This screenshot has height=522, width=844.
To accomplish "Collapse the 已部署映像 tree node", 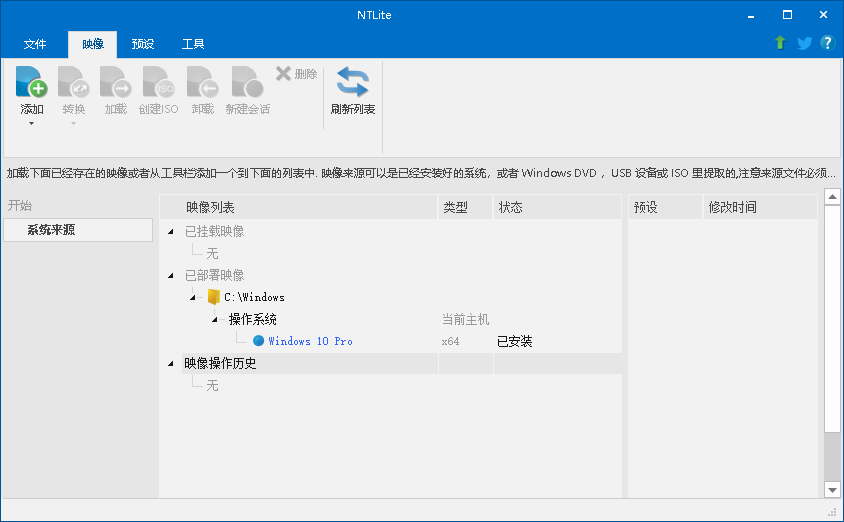I will [171, 276].
